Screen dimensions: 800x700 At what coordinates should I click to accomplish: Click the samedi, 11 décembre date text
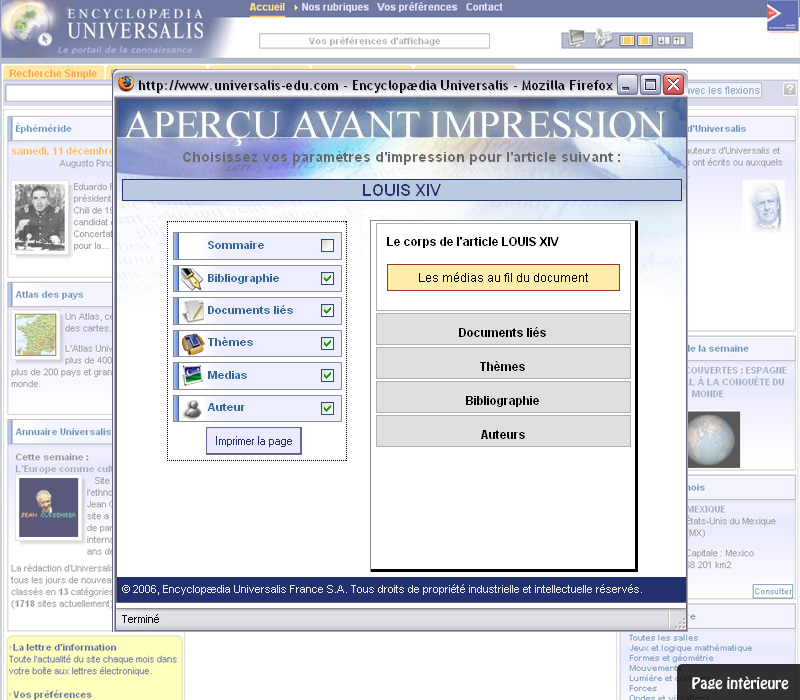61,151
